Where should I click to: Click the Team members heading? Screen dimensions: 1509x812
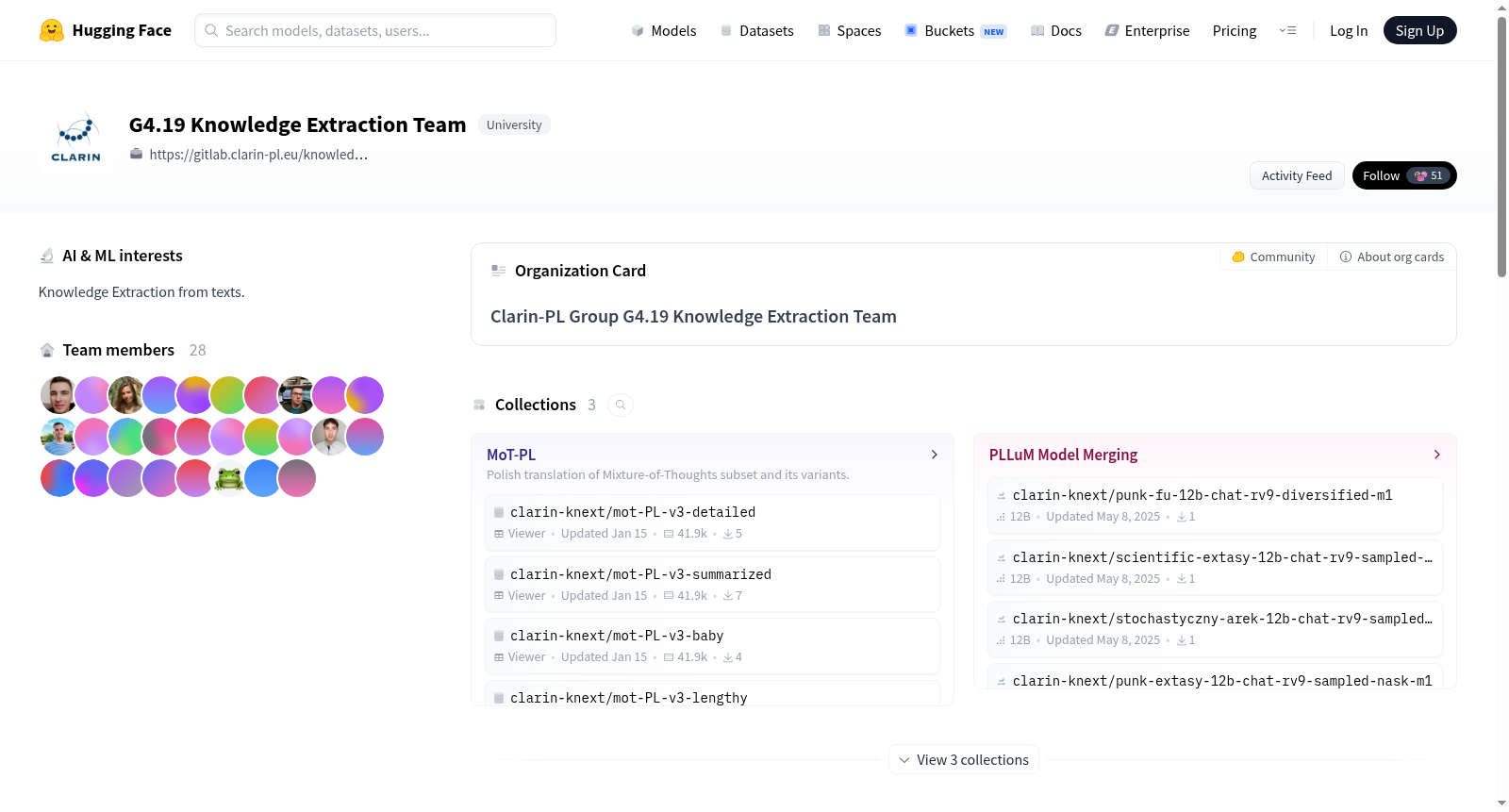coord(119,350)
